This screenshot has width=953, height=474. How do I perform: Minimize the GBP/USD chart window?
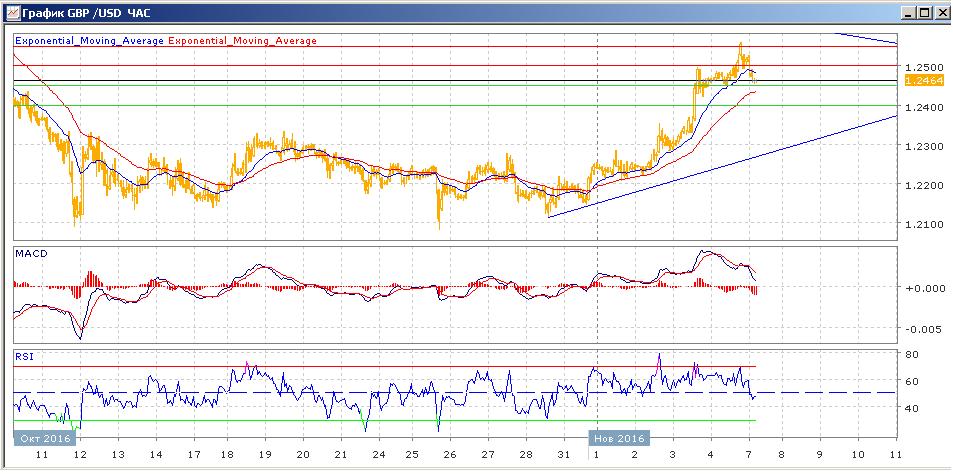909,12
